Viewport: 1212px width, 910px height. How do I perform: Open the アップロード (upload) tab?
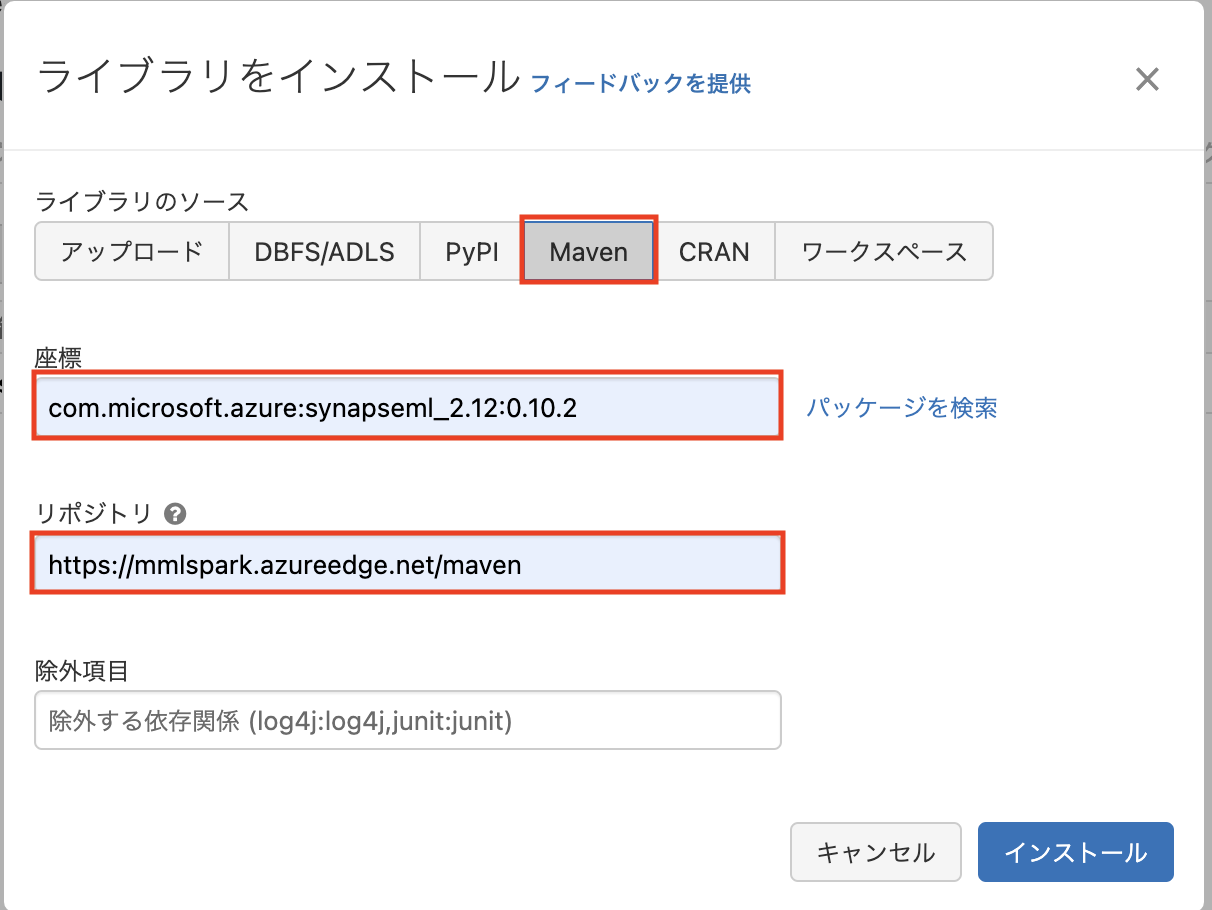coord(131,251)
